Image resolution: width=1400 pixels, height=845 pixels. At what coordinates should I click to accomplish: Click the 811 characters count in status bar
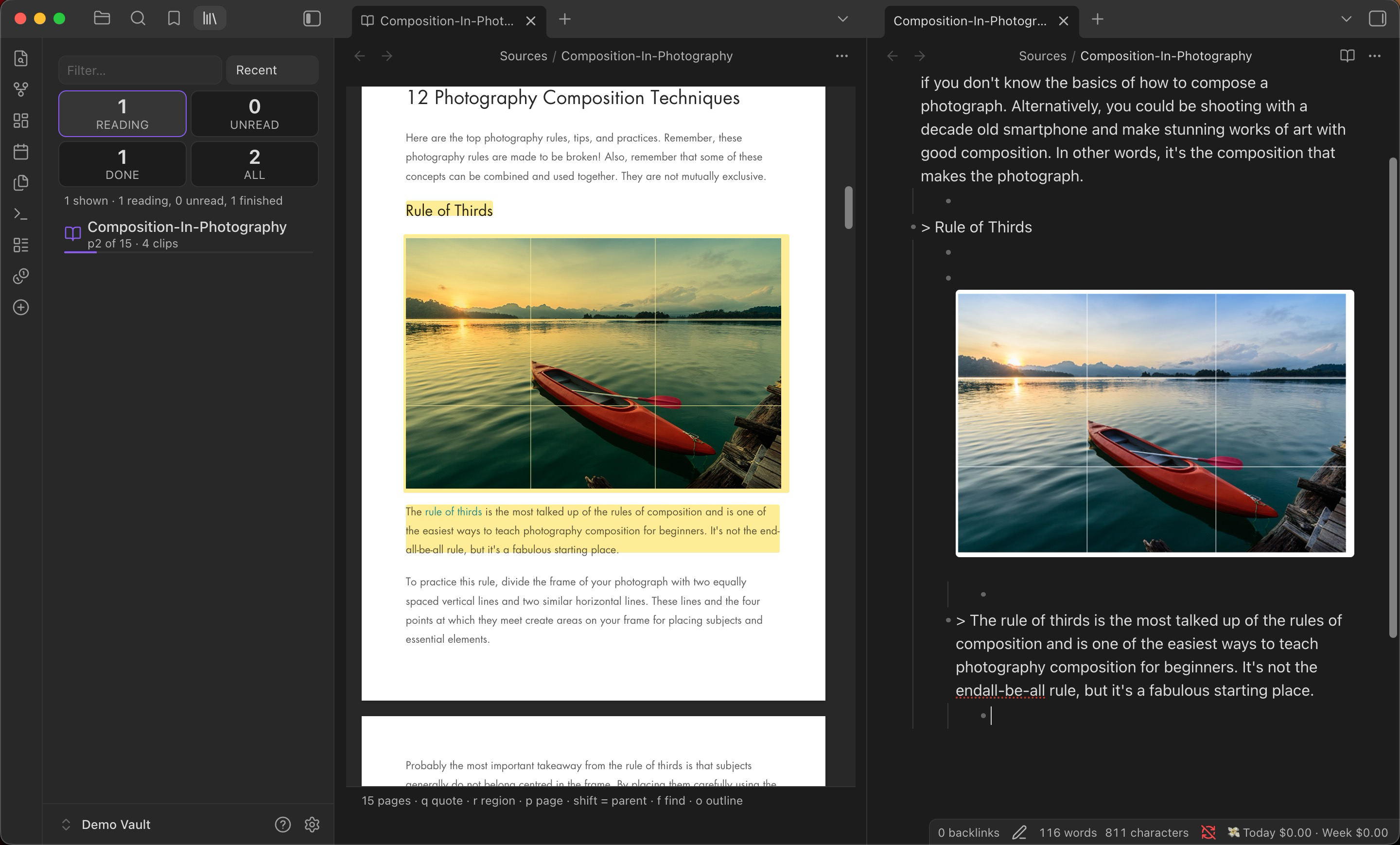(x=1147, y=832)
